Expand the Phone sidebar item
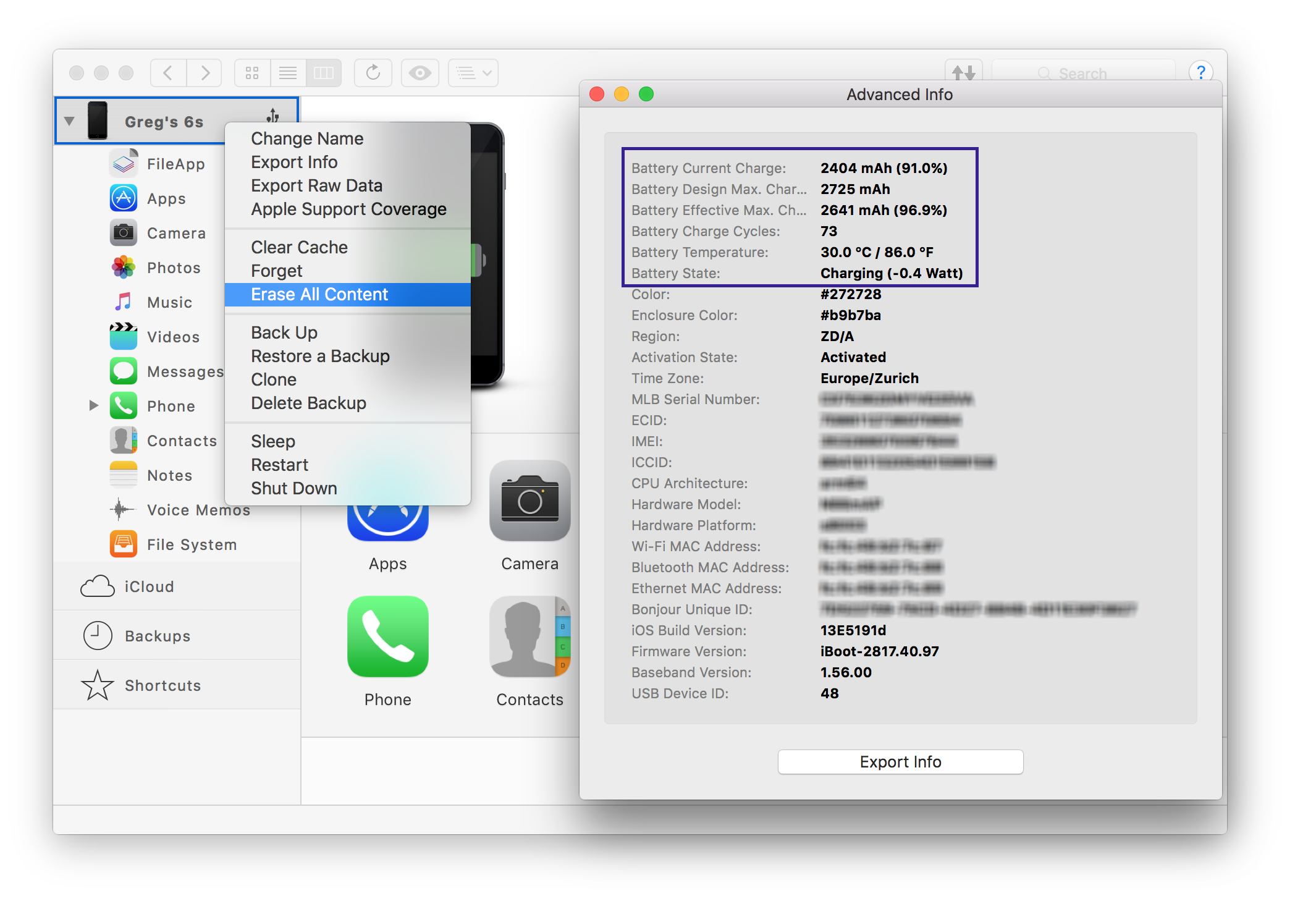The height and width of the screenshot is (917, 1316). (94, 406)
